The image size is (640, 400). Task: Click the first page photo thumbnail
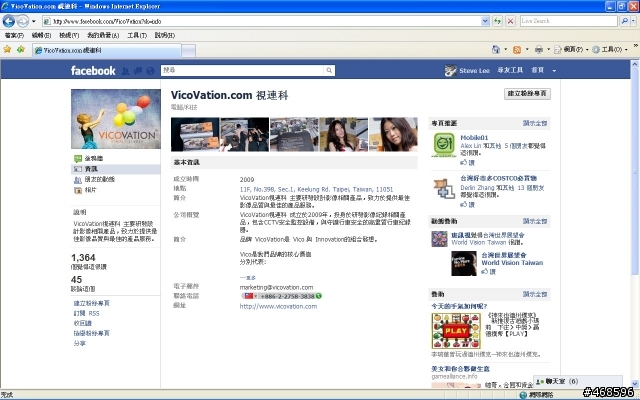coord(195,135)
